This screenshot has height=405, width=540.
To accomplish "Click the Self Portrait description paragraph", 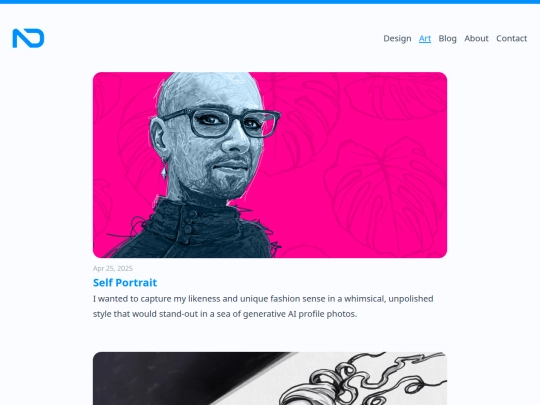I will pyautogui.click(x=263, y=306).
